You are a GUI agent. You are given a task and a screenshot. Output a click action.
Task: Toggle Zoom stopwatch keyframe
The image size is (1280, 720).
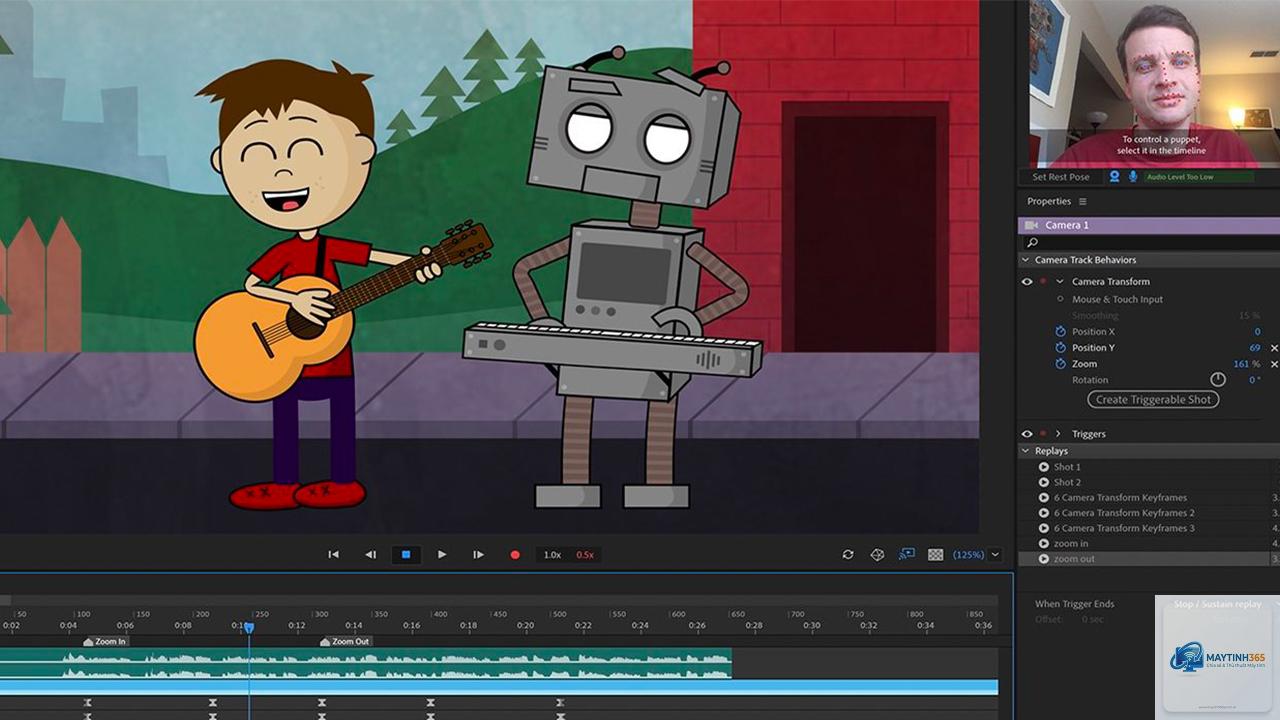pos(1061,363)
